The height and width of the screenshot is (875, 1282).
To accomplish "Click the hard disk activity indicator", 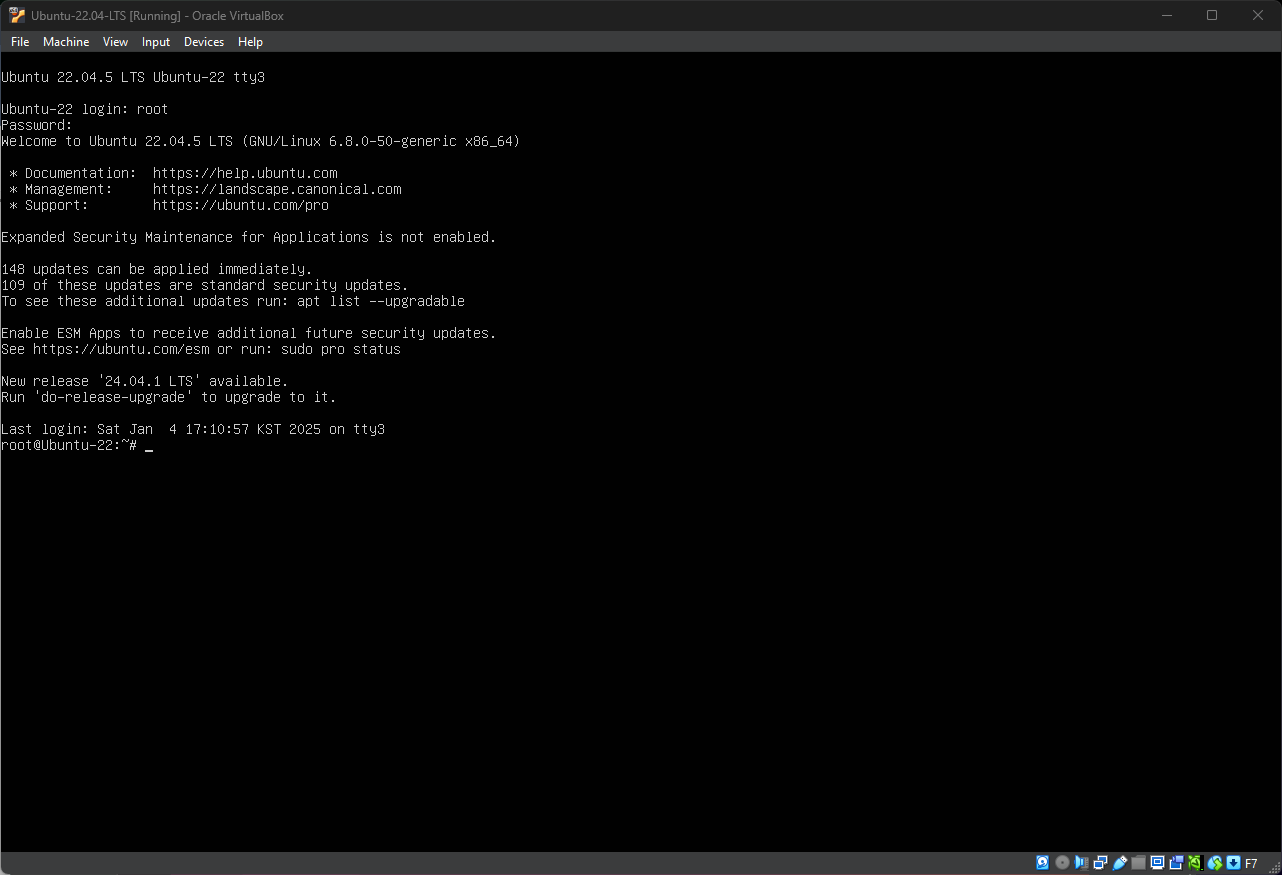I will pos(1042,863).
